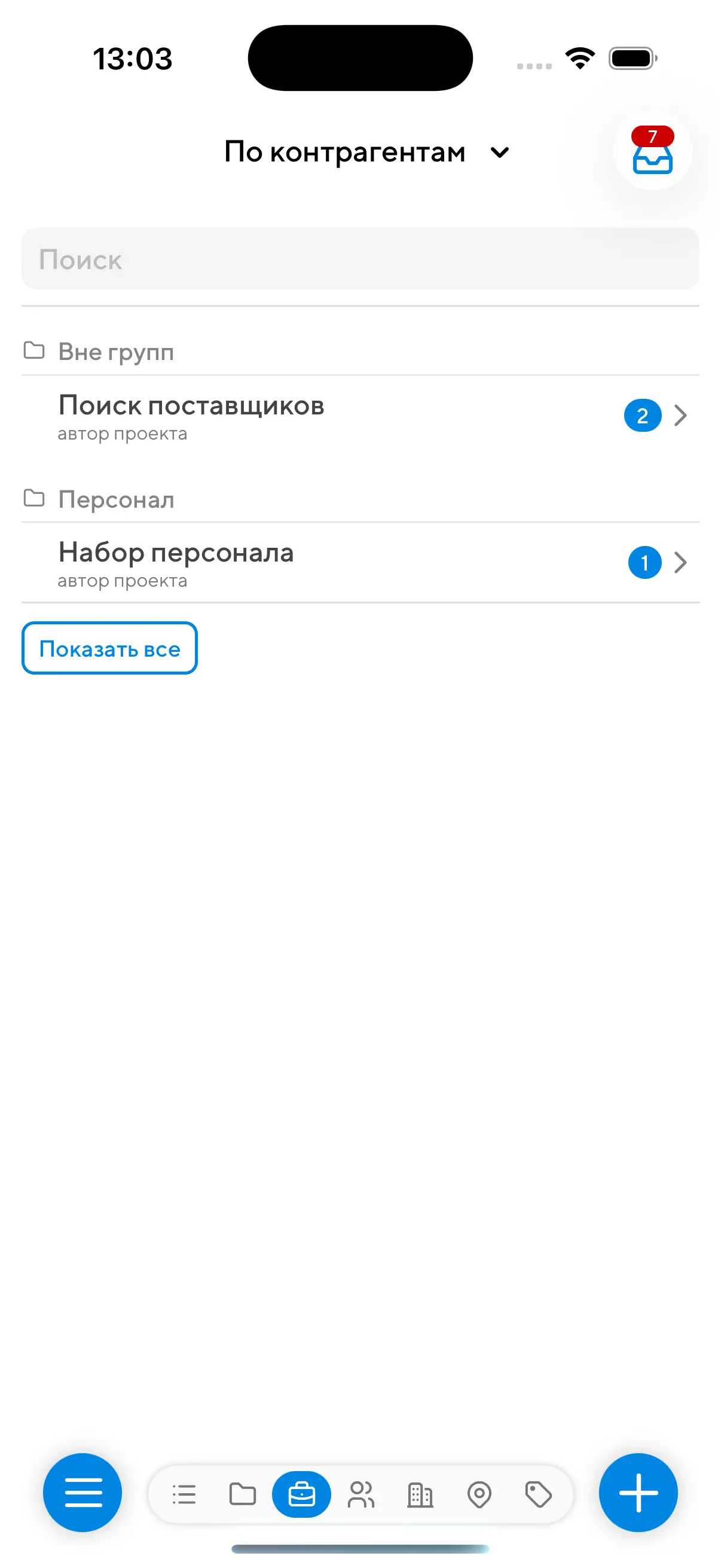Open the inbox with 7 notifications
This screenshot has height=1568, width=721.
(652, 151)
